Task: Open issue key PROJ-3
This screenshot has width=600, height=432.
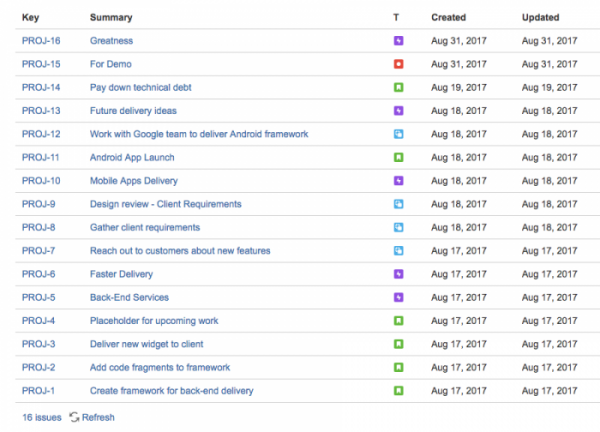Action: [38, 344]
